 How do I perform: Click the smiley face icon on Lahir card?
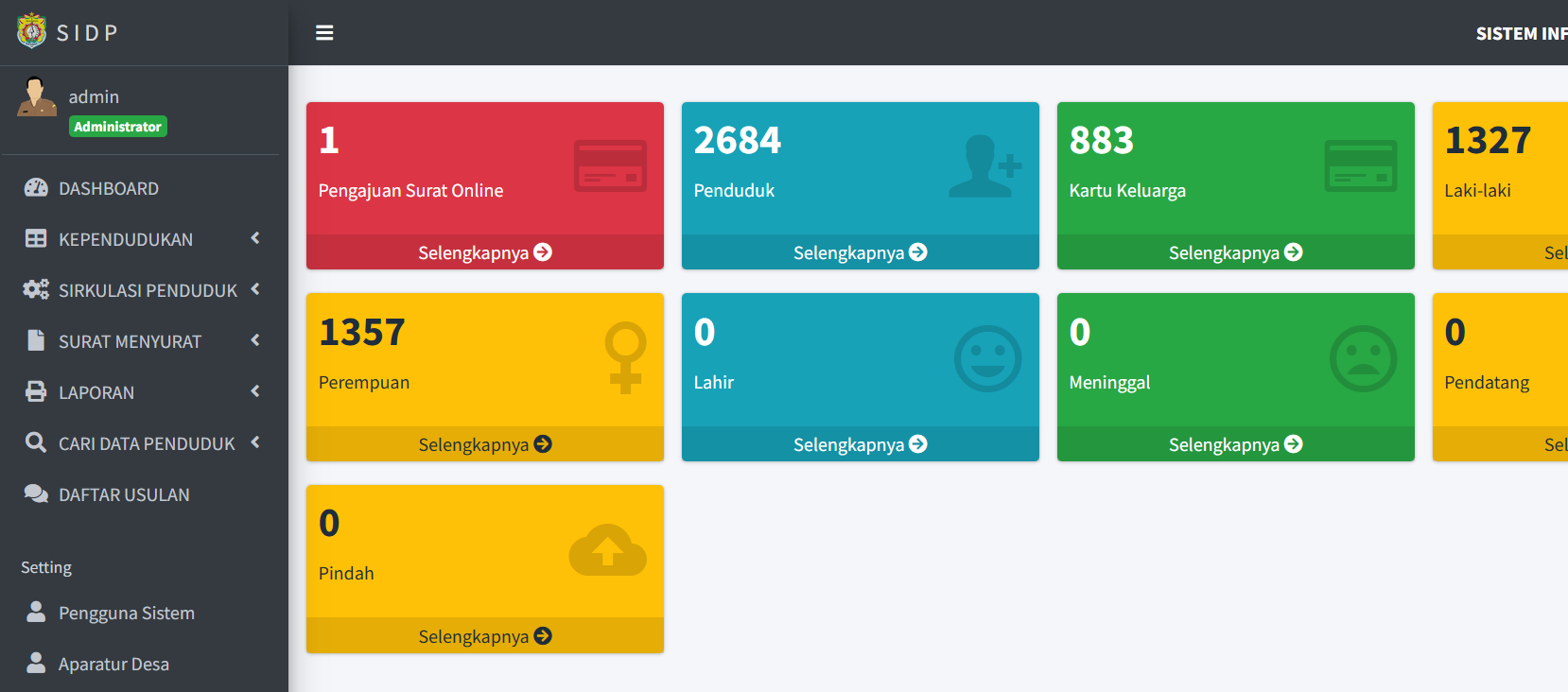tap(987, 359)
